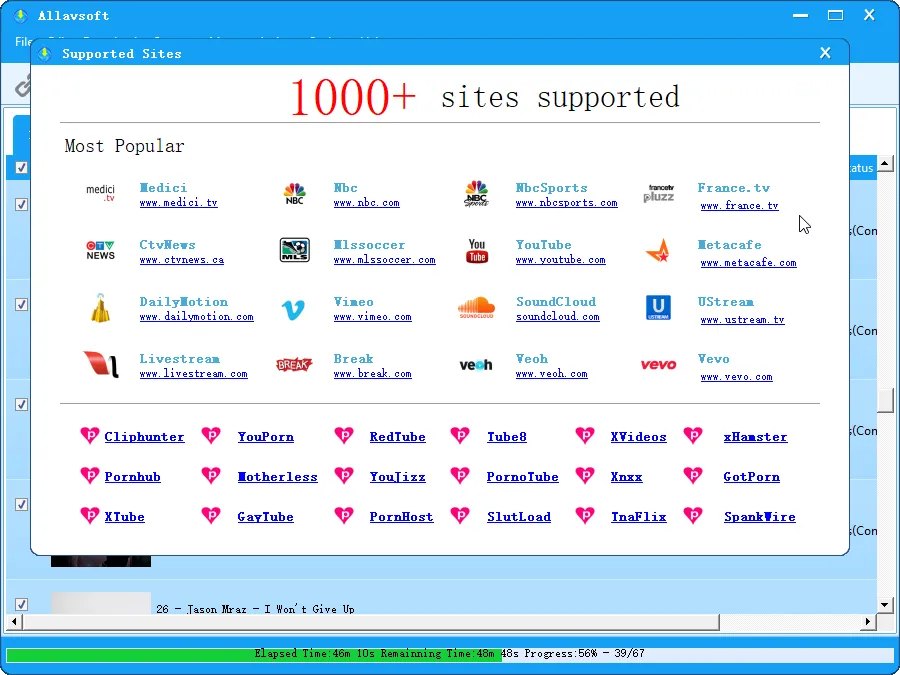Uncheck the first download row checkbox
The width and height of the screenshot is (900, 675).
21,204
